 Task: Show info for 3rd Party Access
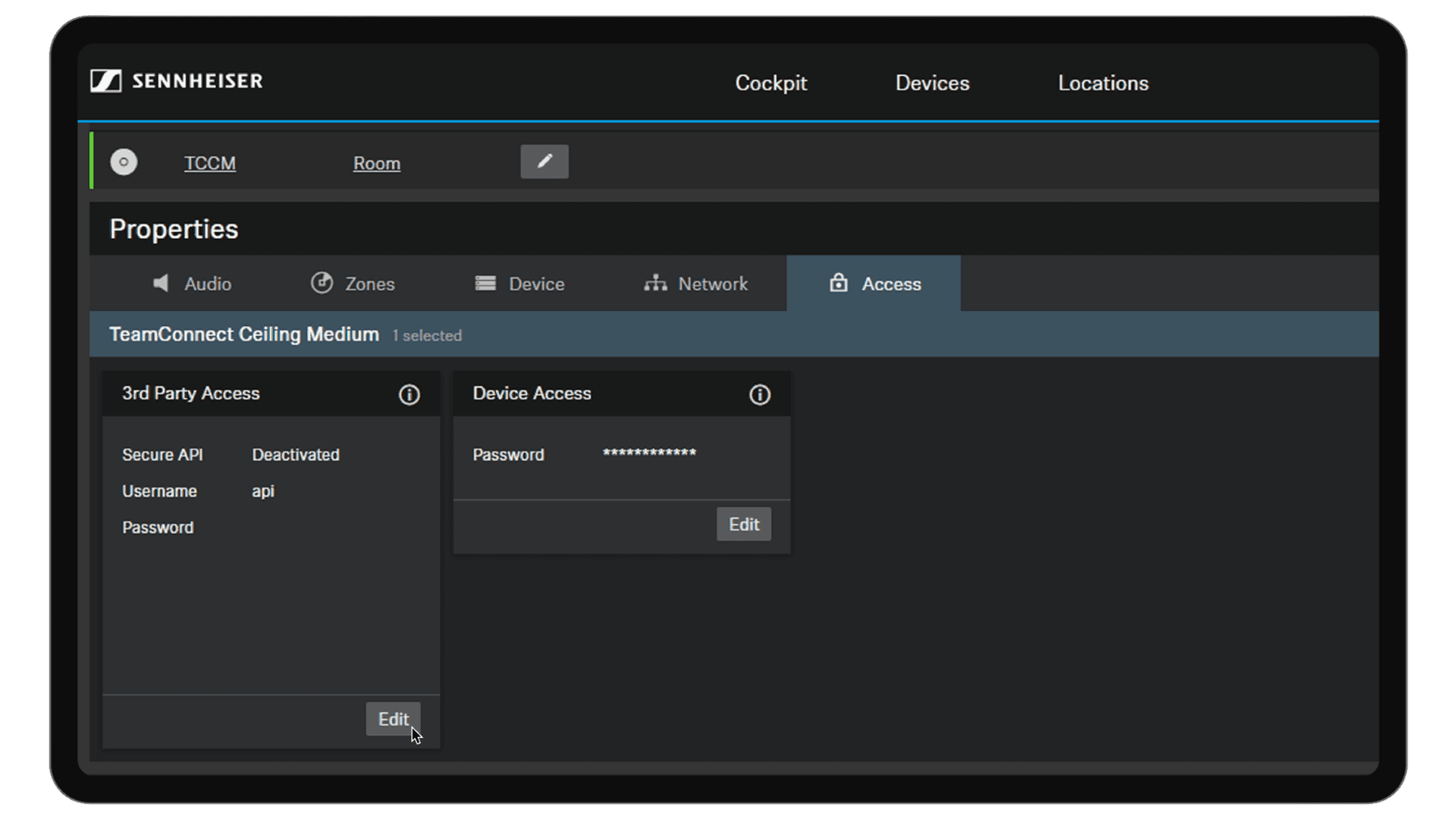pos(409,394)
